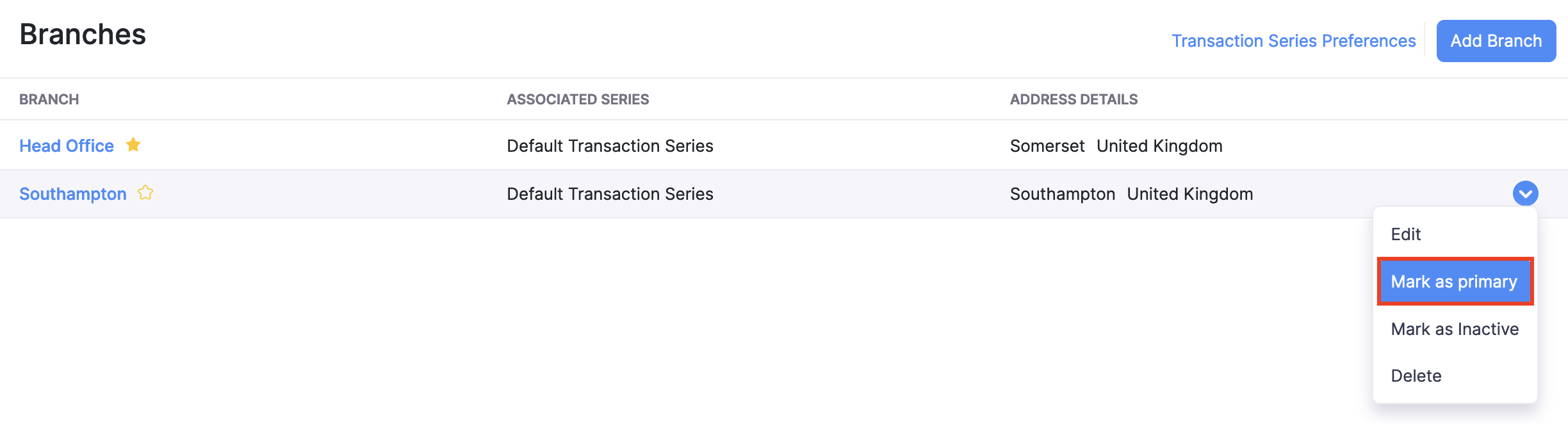Click the BRANCH column header
Image resolution: width=1568 pixels, height=424 pixels.
[x=49, y=99]
